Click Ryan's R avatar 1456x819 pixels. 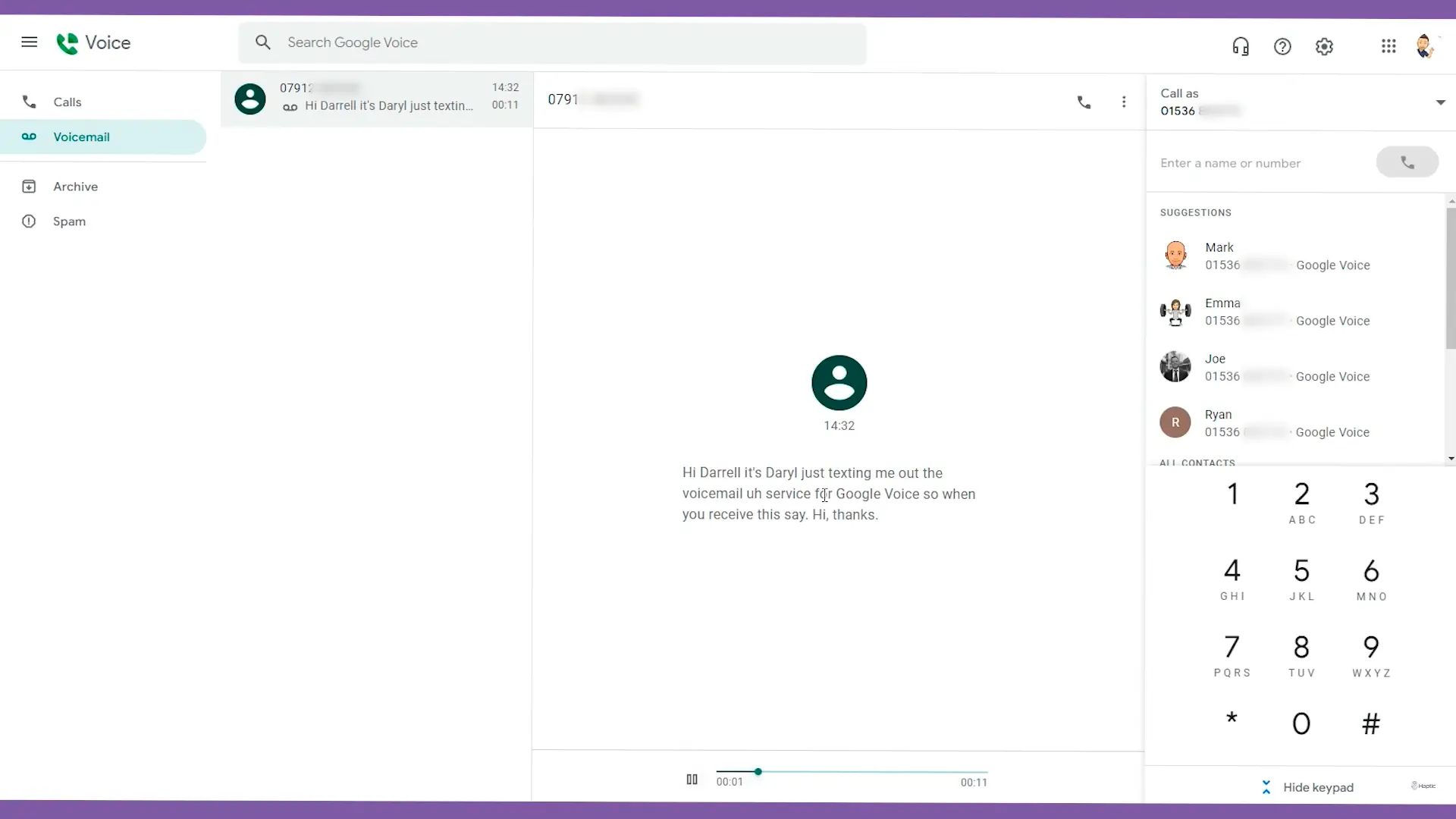1175,422
